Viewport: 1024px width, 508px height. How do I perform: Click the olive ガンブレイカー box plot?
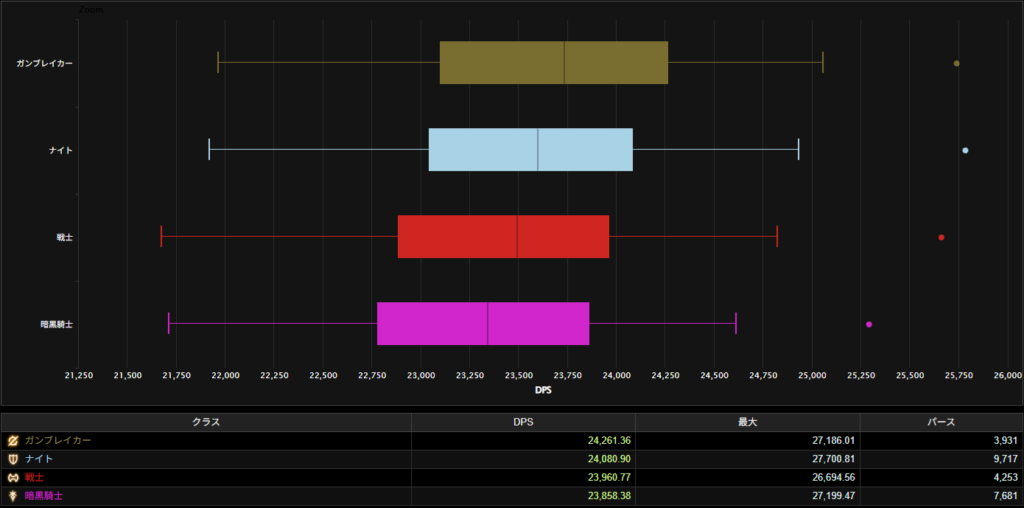coord(553,63)
